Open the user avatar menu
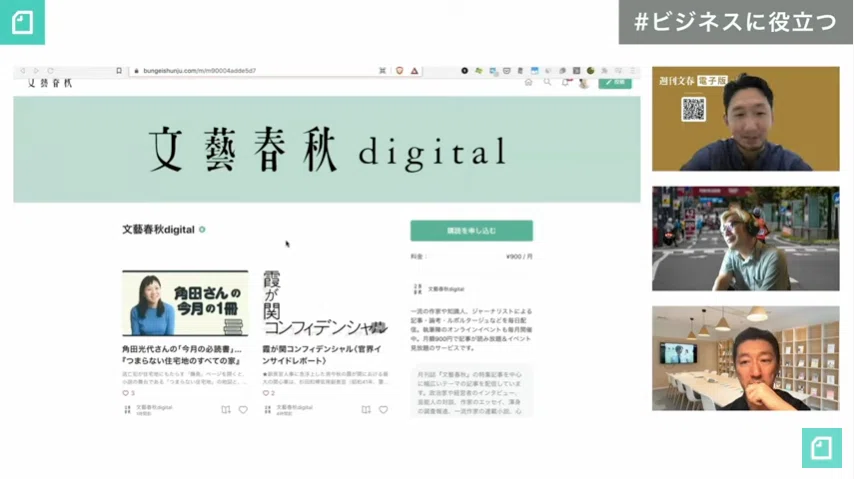Screen dimensions: 854x479 (x=584, y=83)
